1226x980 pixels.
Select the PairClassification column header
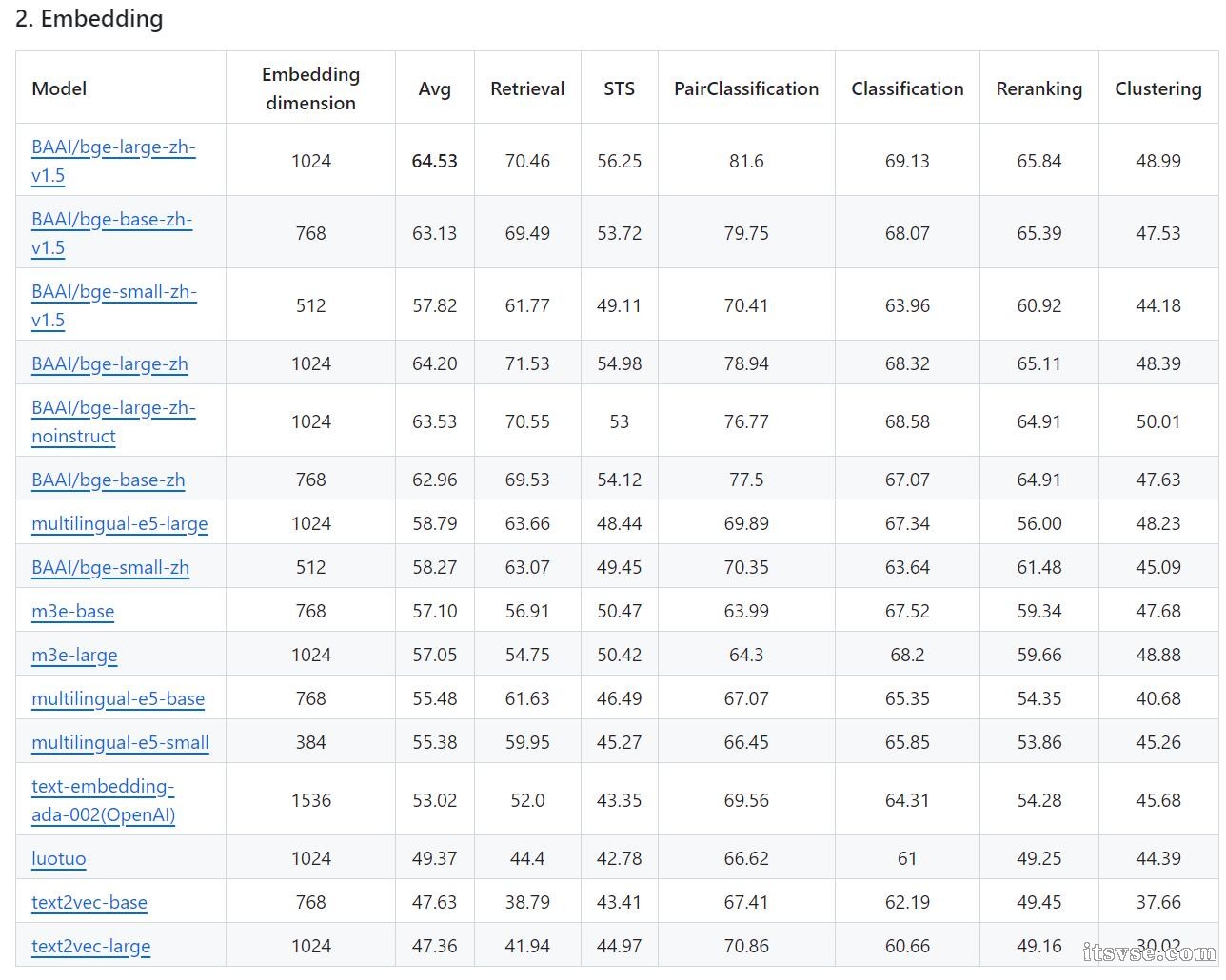746,88
